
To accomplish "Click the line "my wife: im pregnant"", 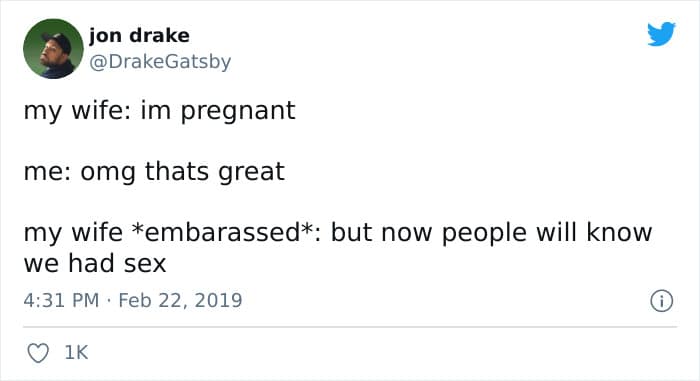I will 159,111.
